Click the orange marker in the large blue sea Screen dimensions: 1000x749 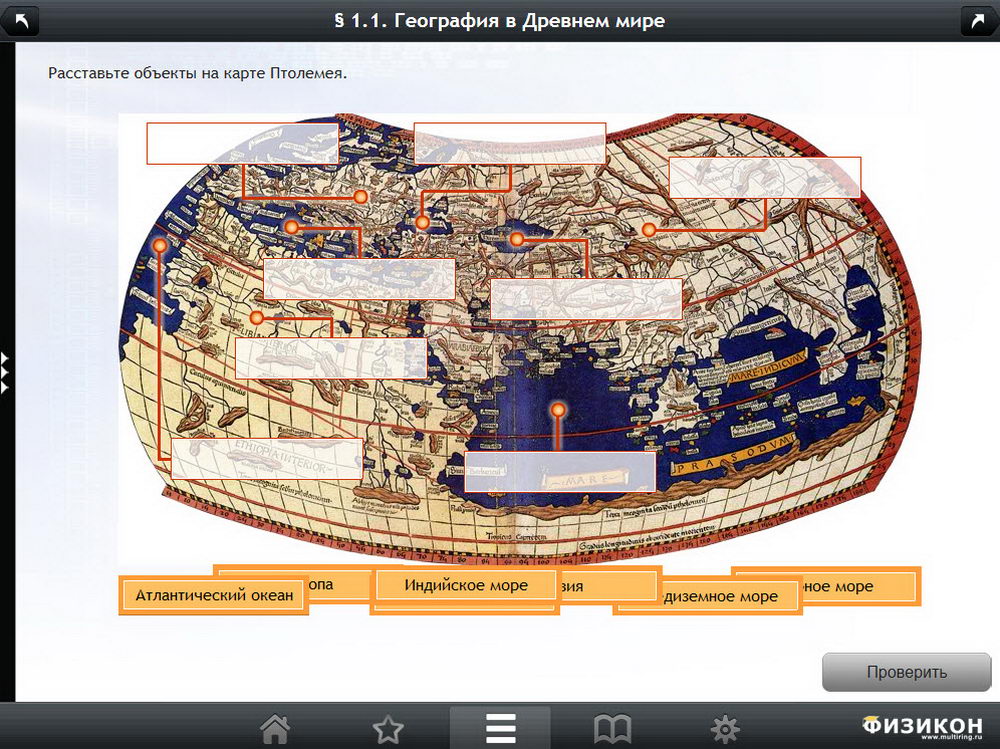pyautogui.click(x=558, y=410)
